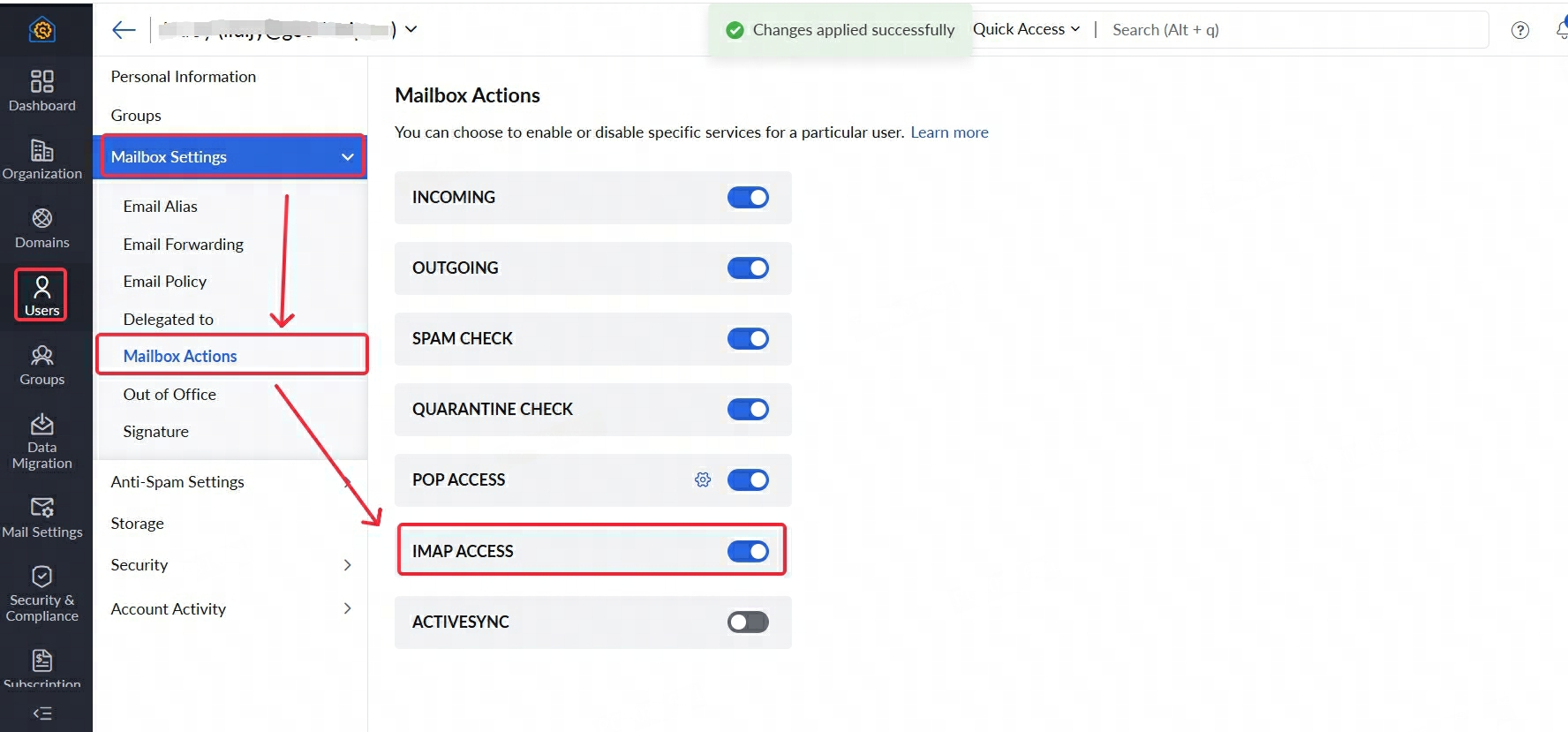The image size is (1568, 732).
Task: Select Email Forwarding menu item
Action: (x=183, y=245)
